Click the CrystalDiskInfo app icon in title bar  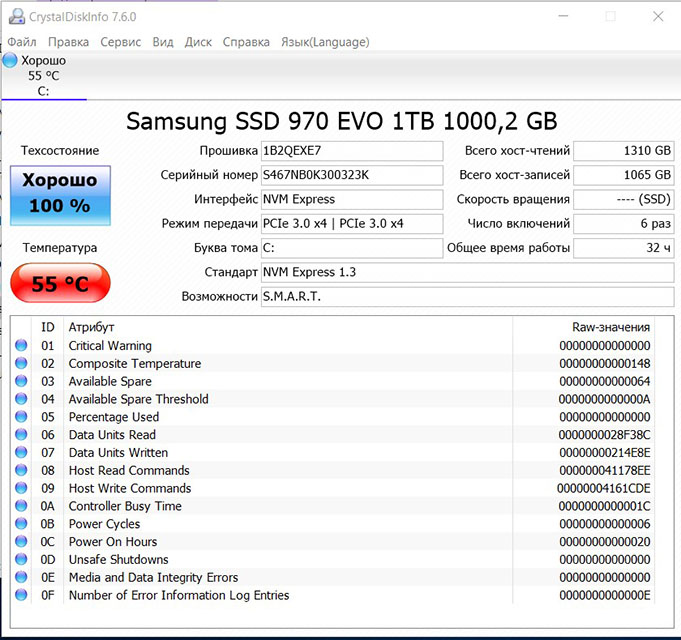[17, 16]
